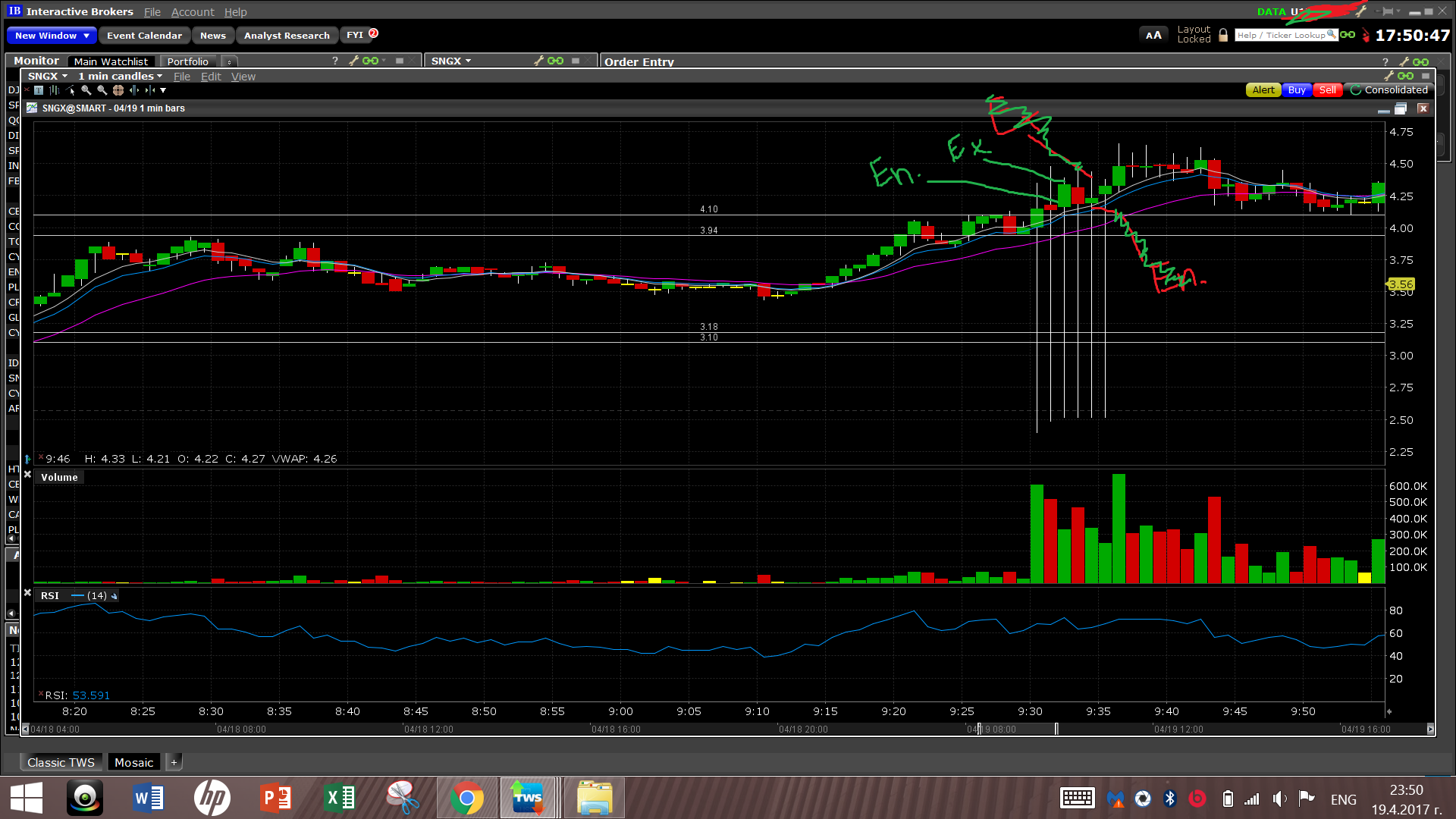This screenshot has height=819, width=1456.
Task: Open TWS app from Windows taskbar
Action: click(x=528, y=798)
